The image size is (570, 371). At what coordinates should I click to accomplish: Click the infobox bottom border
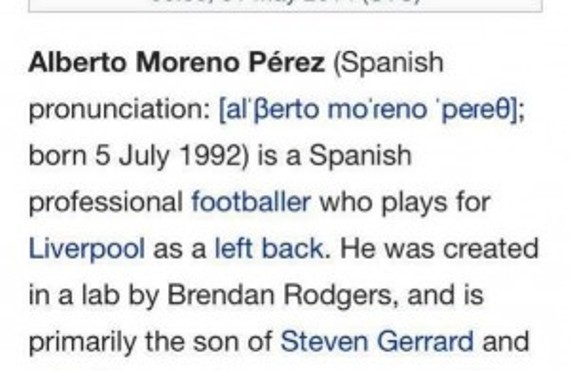pos(285,11)
